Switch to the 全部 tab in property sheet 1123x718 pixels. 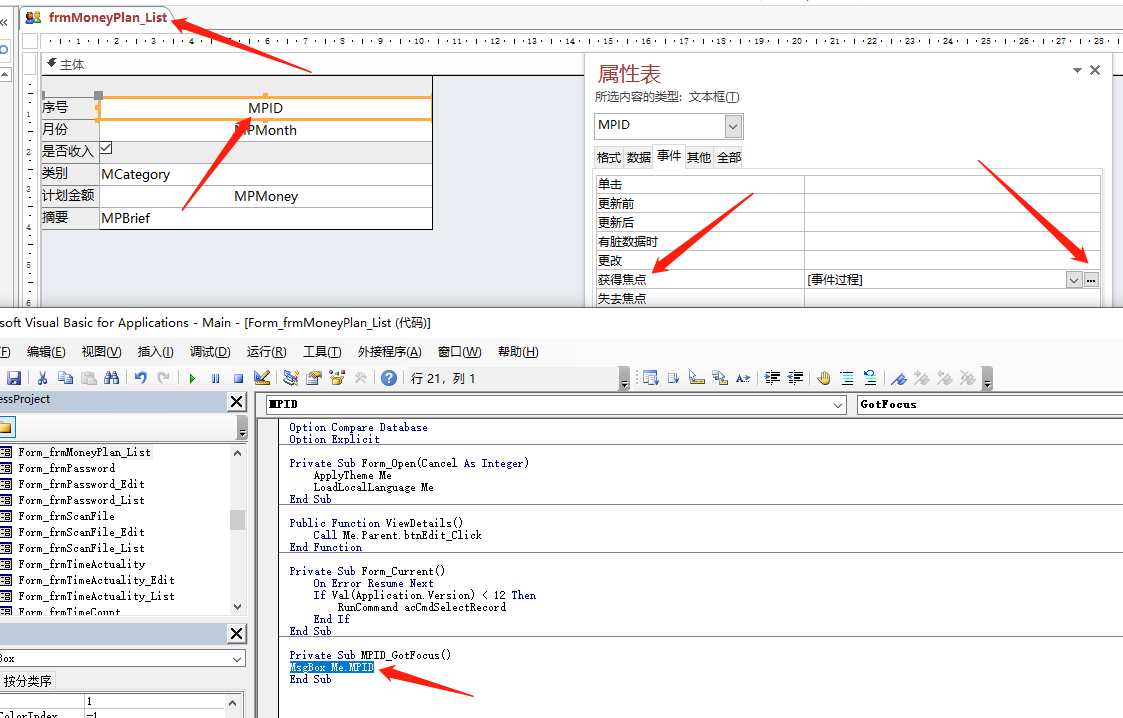pyautogui.click(x=729, y=157)
